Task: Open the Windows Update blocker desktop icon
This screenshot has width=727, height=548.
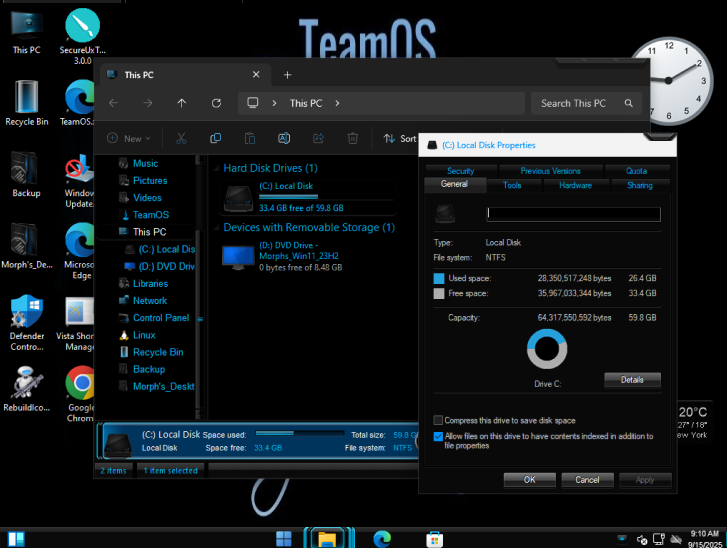Action: pyautogui.click(x=80, y=181)
